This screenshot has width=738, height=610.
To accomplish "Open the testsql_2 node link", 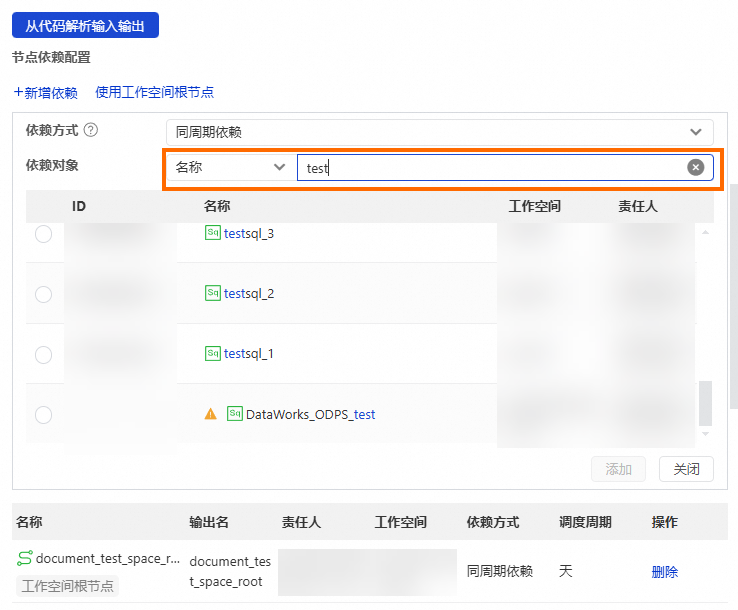I will click(249, 294).
